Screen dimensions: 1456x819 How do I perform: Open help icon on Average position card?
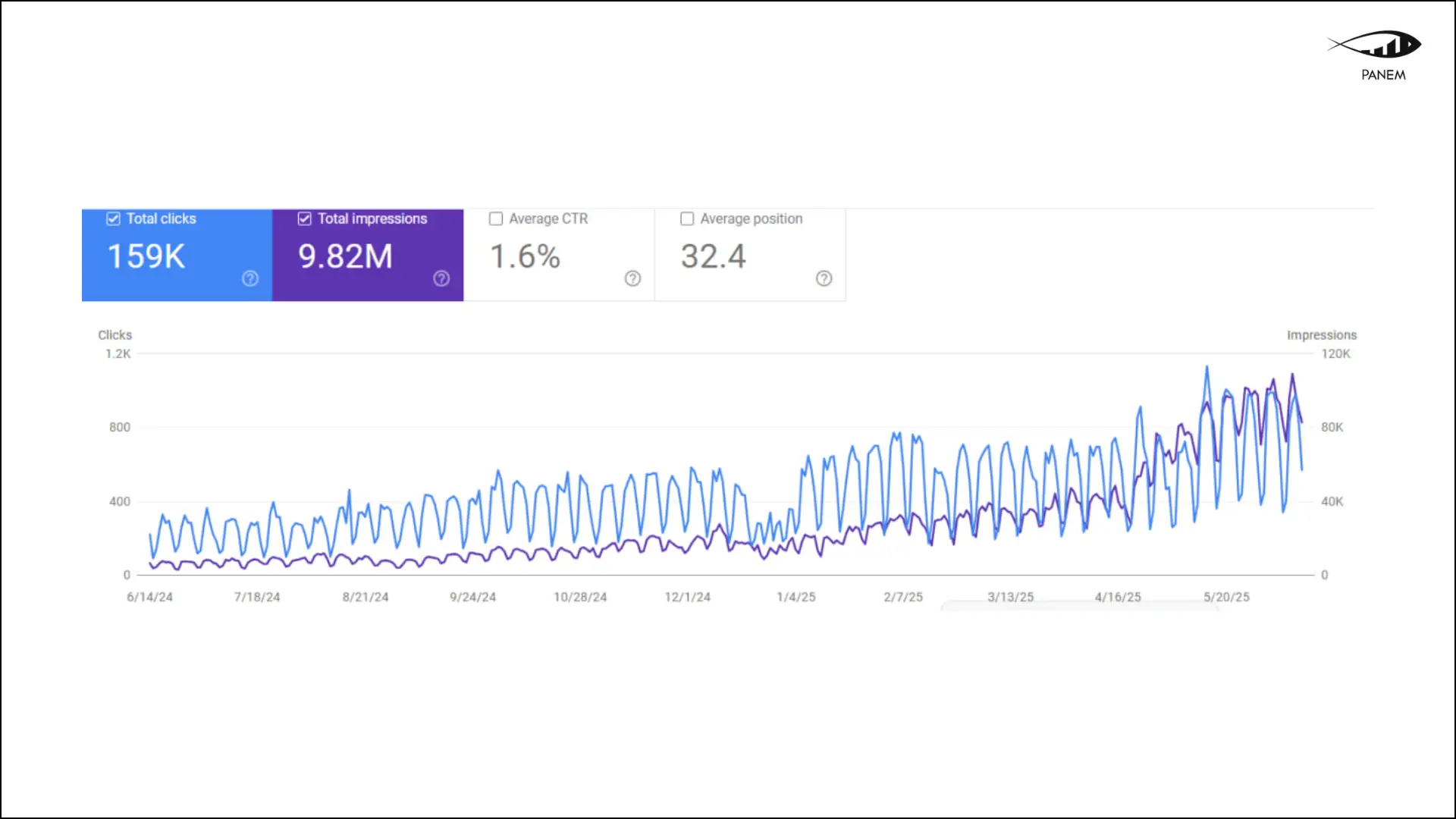[824, 278]
